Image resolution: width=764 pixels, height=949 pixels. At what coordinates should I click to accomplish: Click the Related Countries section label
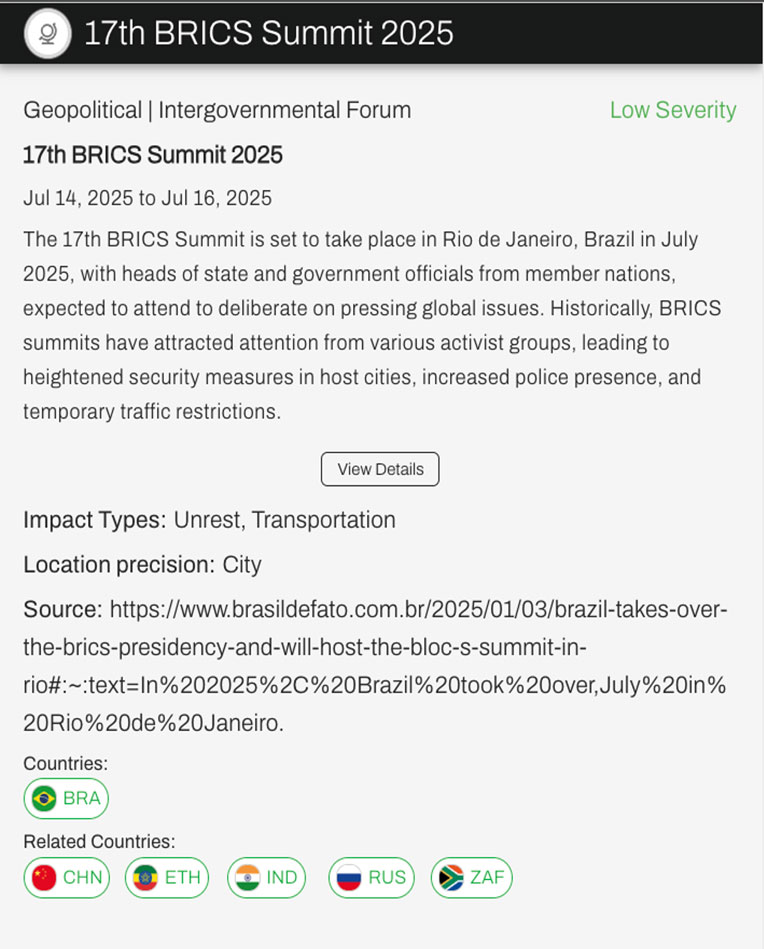coord(99,841)
